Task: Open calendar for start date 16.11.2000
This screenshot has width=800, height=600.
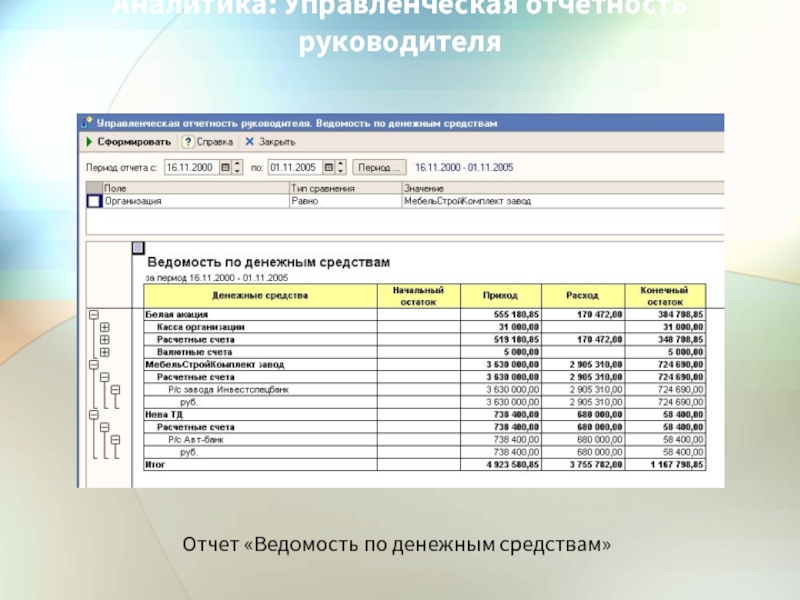Action: [225, 167]
